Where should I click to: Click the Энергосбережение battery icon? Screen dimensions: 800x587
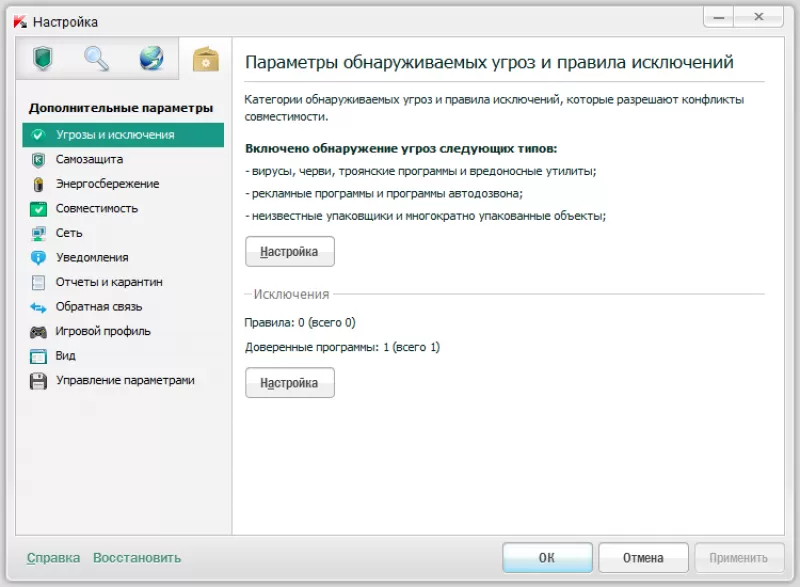coord(38,184)
